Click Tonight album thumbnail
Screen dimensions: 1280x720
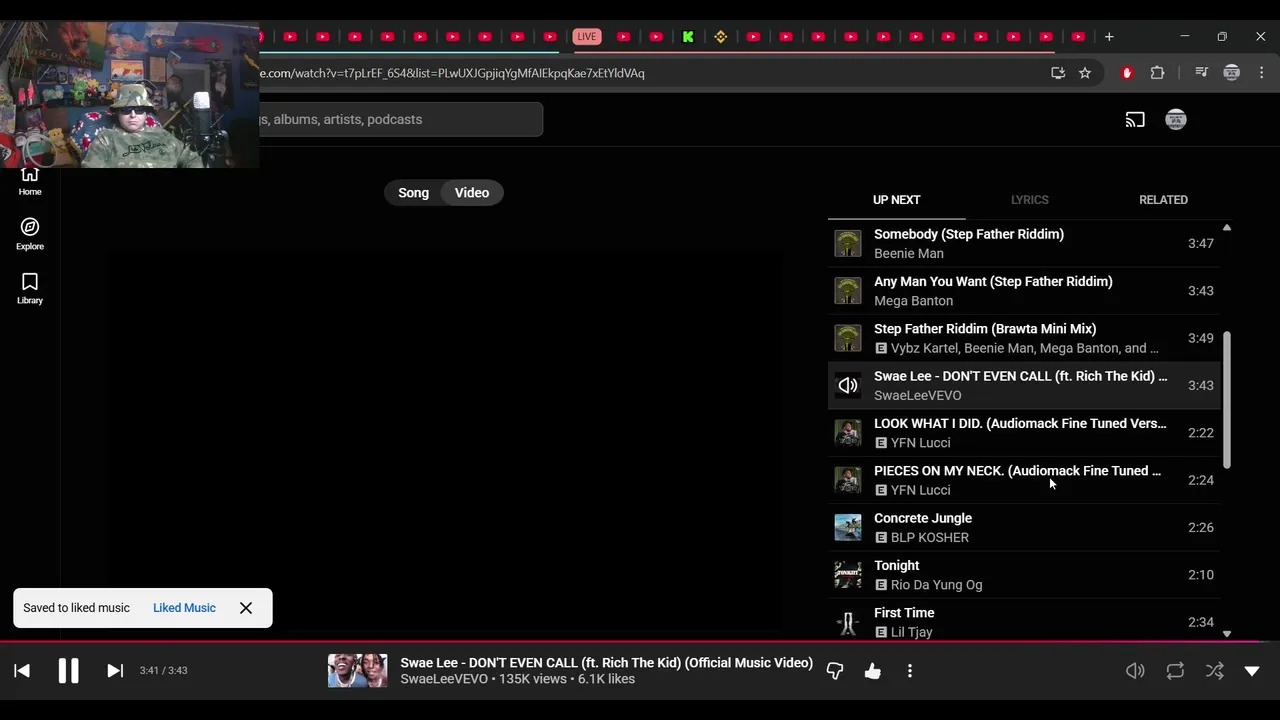848,575
